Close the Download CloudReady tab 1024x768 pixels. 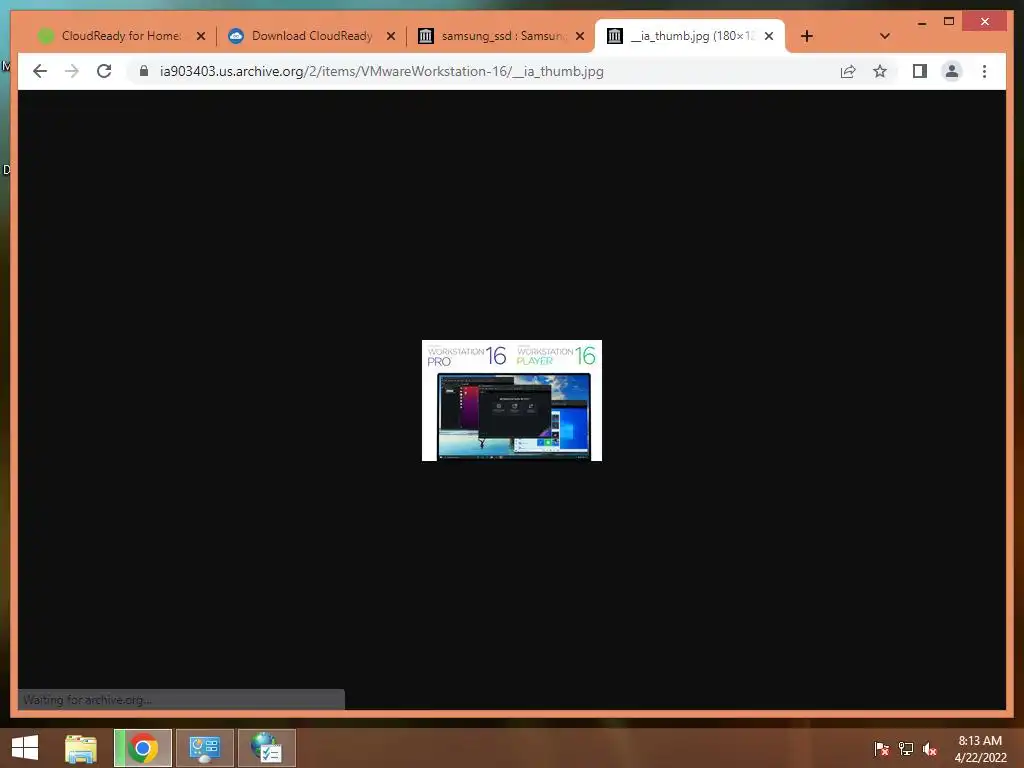391,36
